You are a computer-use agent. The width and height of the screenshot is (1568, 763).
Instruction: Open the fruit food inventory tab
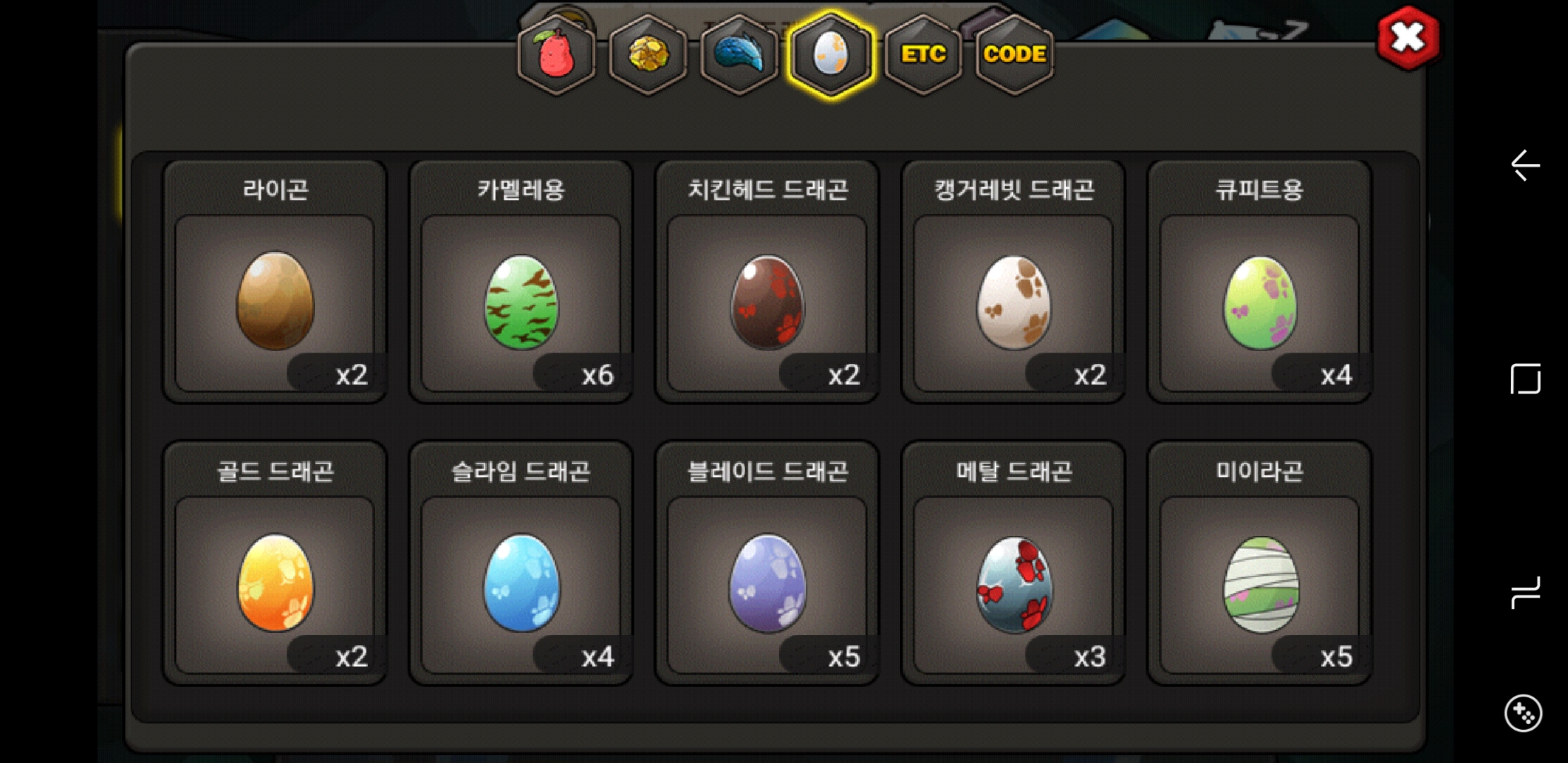point(556,54)
